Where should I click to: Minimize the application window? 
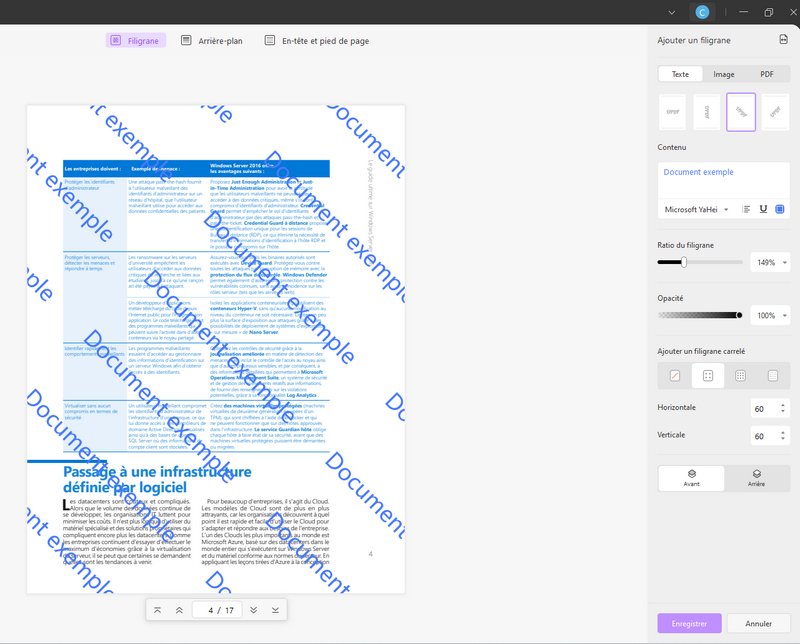tap(743, 12)
